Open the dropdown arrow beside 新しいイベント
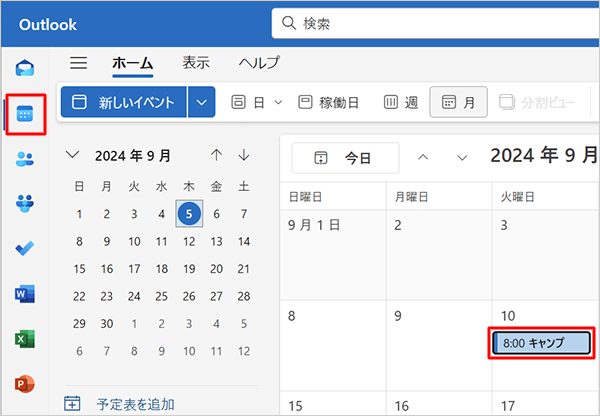This screenshot has width=600, height=416. (x=202, y=102)
